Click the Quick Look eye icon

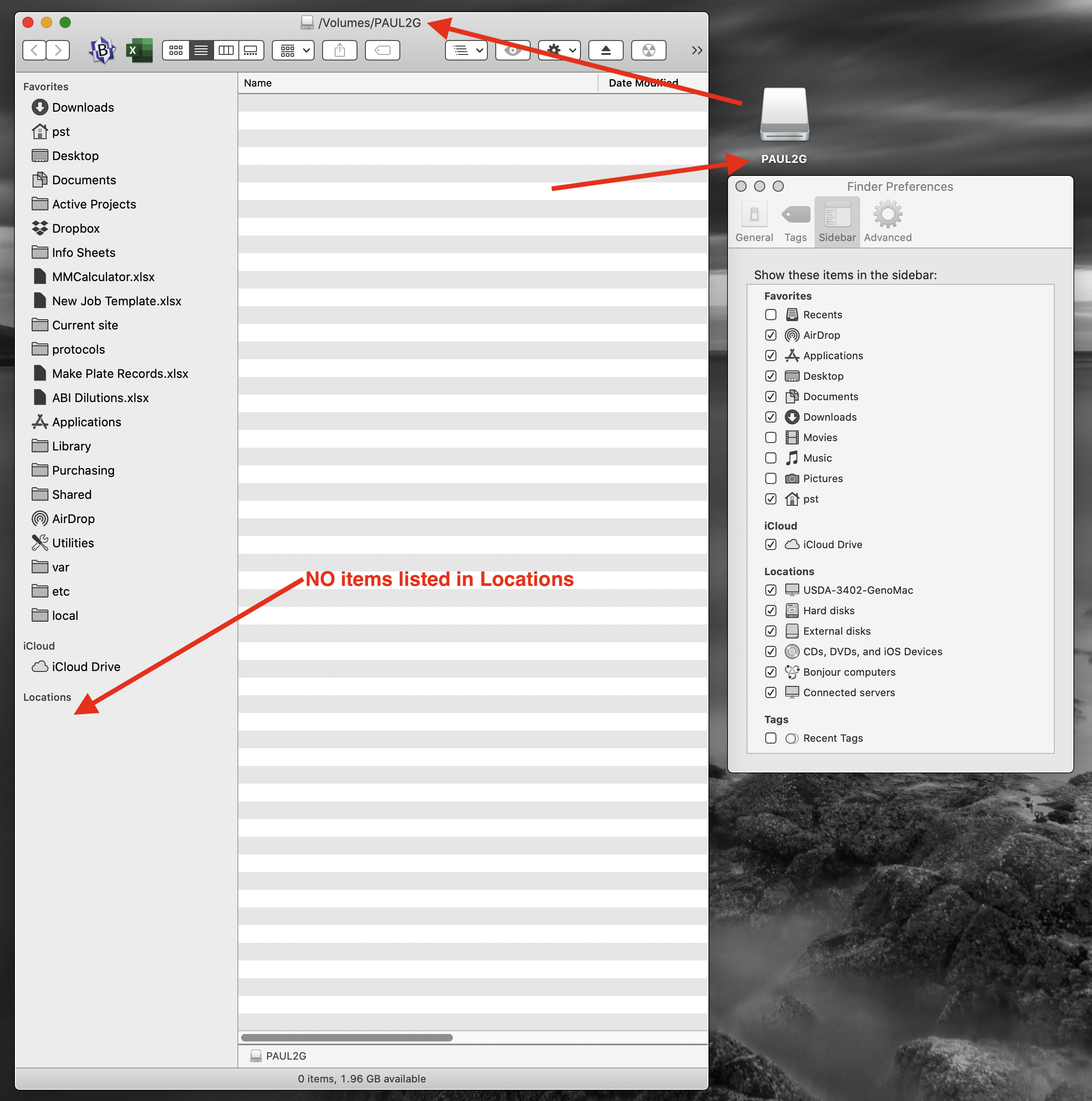[x=512, y=50]
